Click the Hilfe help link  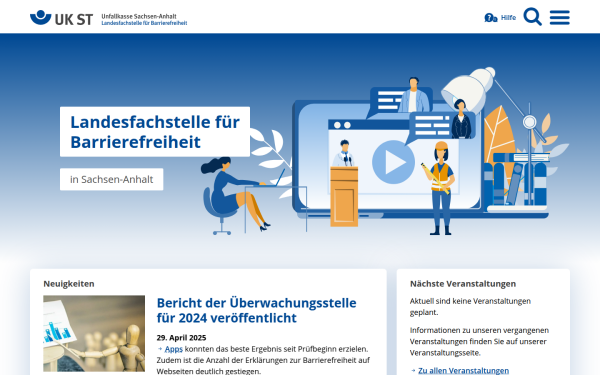(508, 18)
